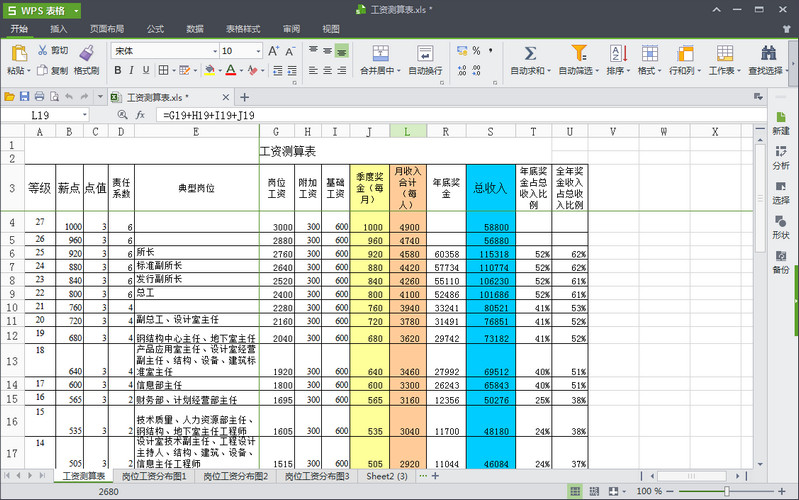799x500 pixels.
Task: Switch to the 岗位工资分布图1 sheet tab
Action: [x=153, y=477]
